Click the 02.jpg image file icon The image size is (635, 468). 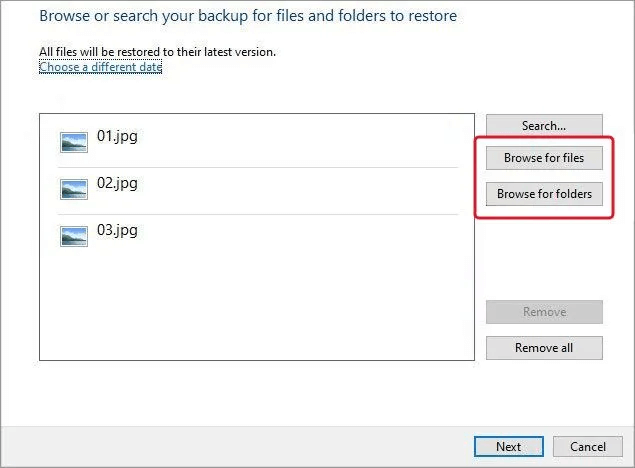(x=74, y=189)
